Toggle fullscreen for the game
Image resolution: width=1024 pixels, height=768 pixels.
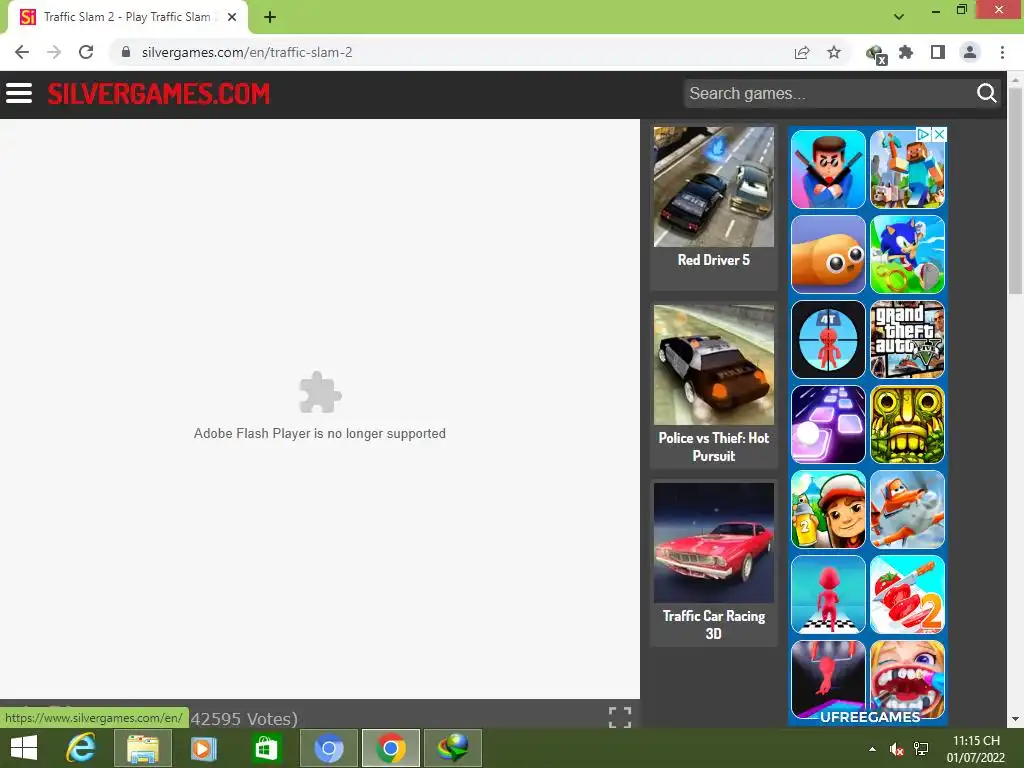tap(620, 717)
